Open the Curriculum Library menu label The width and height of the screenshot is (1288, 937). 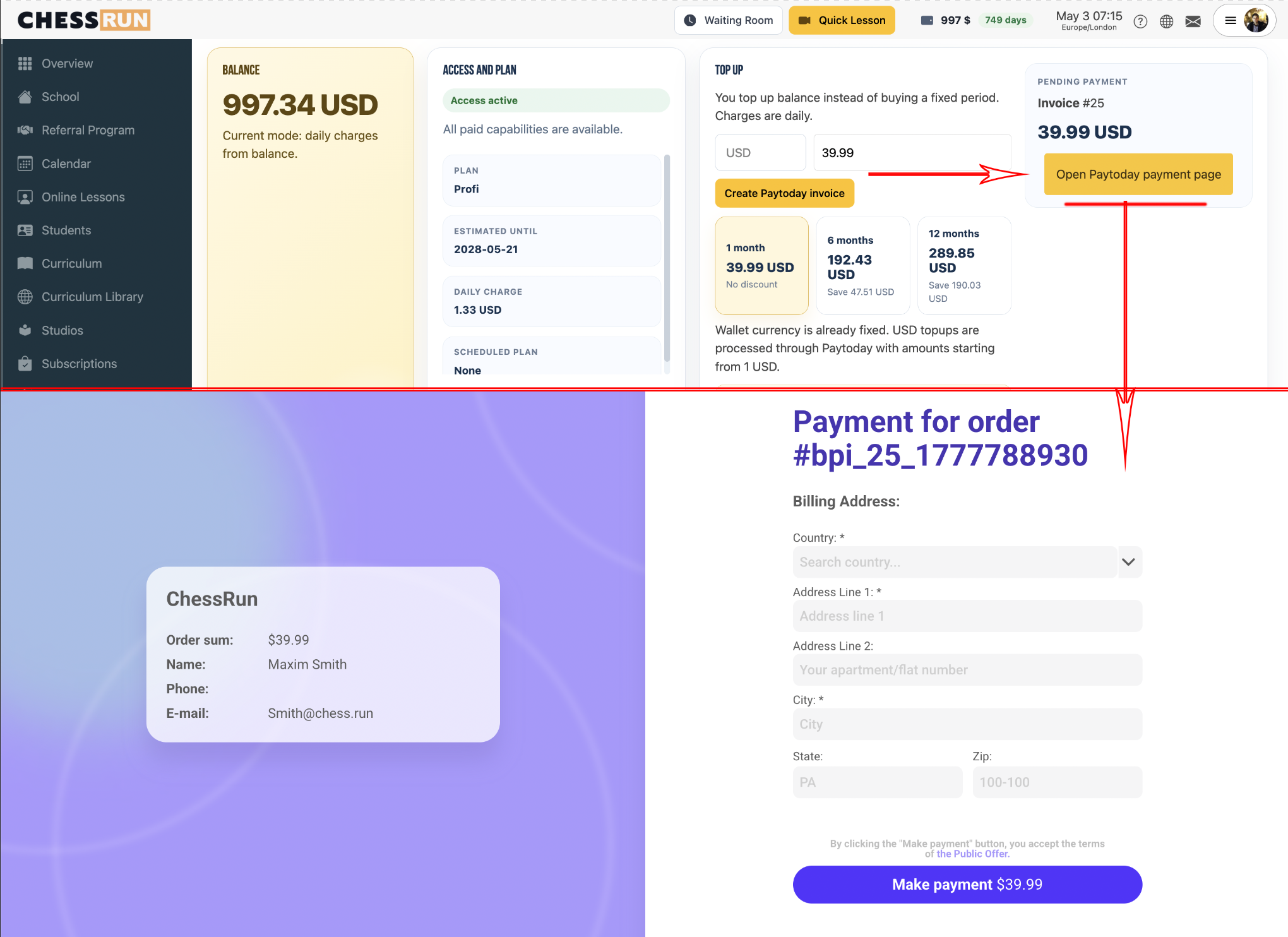pyautogui.click(x=92, y=297)
